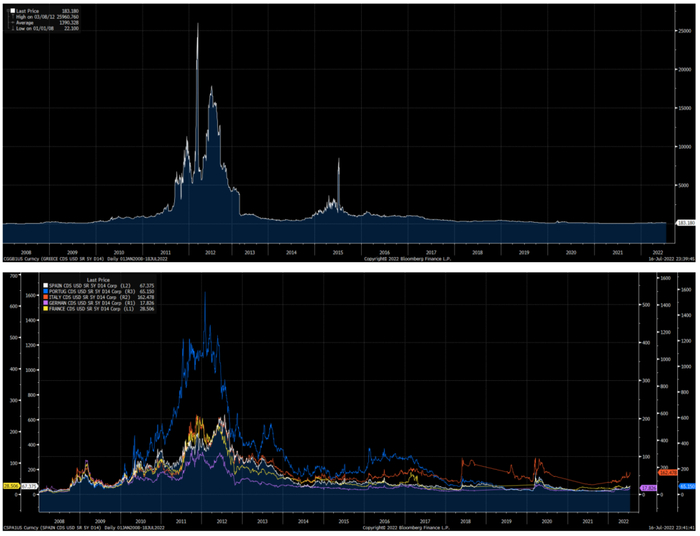Click the yellow FRANCE CDS legend swatch

click(46, 308)
